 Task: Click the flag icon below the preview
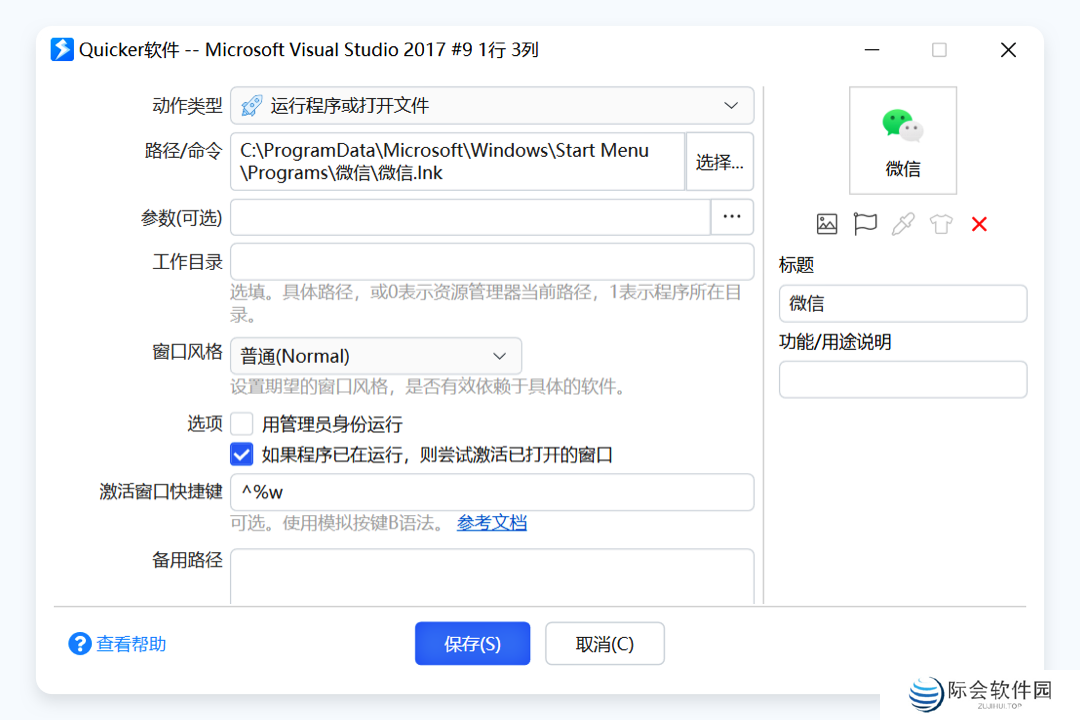[865, 224]
